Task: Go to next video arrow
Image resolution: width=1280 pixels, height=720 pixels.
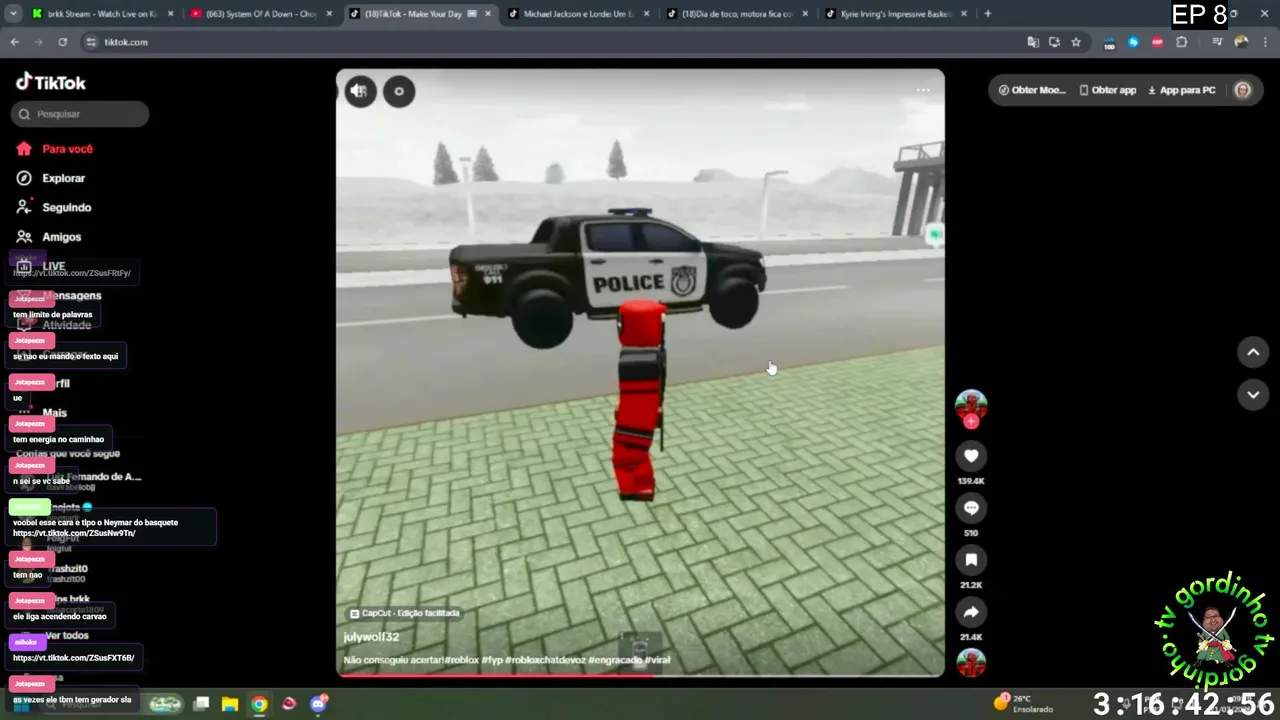Action: point(1253,395)
